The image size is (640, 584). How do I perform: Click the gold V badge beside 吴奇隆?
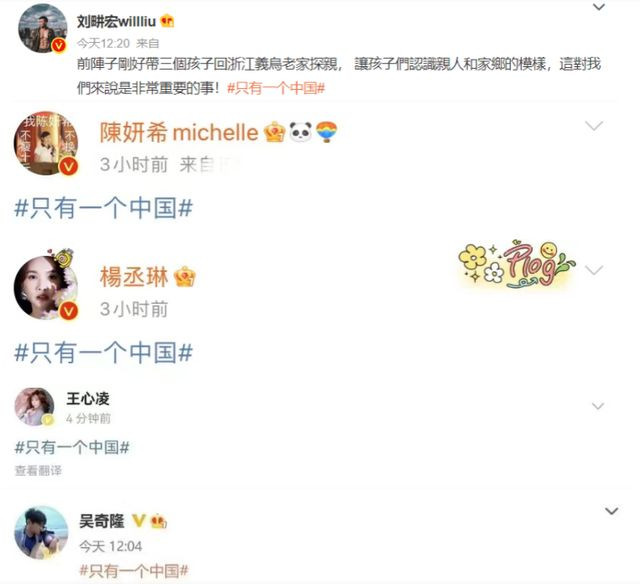pyautogui.click(x=139, y=520)
